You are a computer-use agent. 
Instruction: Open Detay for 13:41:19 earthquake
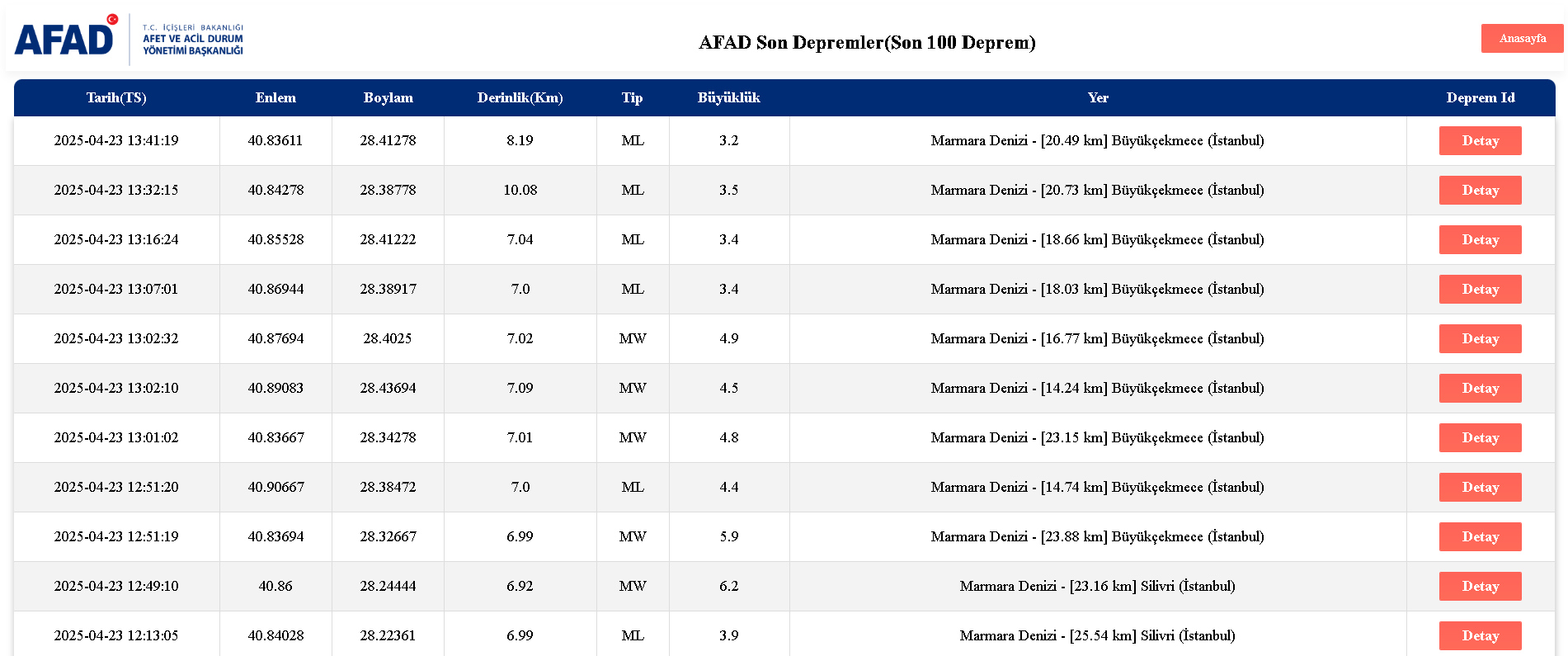tap(1480, 141)
